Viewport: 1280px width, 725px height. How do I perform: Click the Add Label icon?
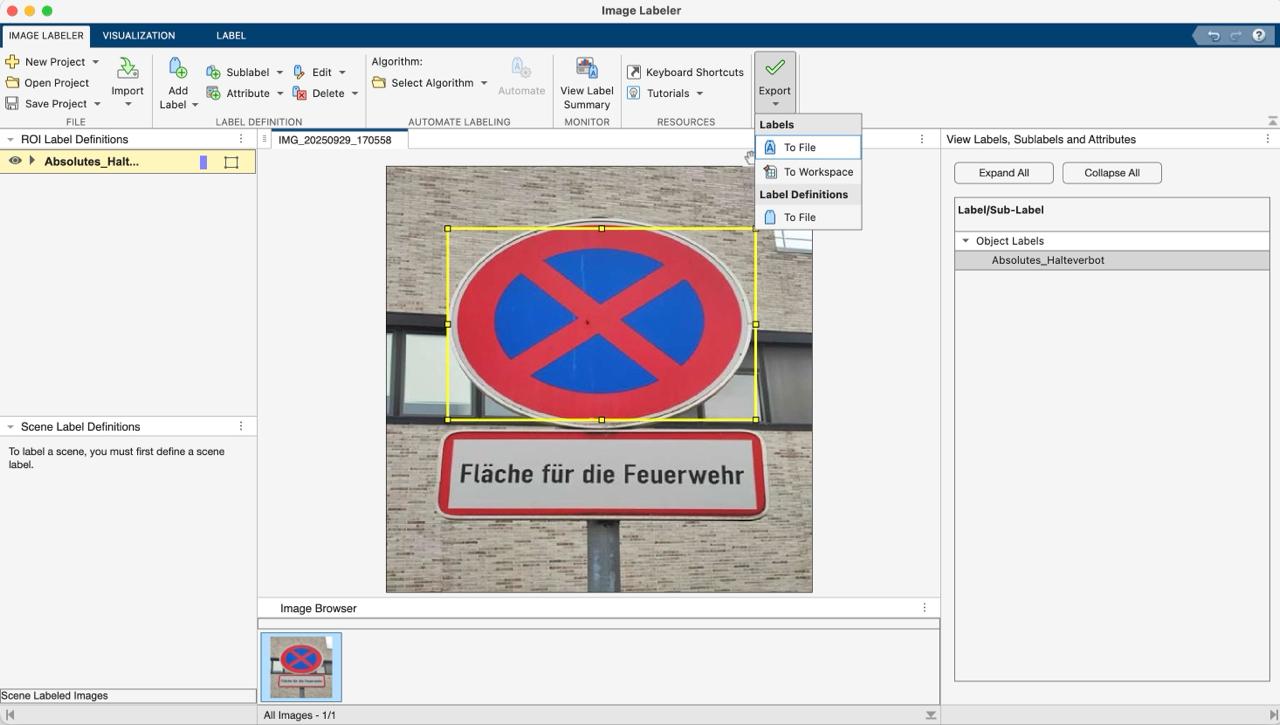(178, 70)
